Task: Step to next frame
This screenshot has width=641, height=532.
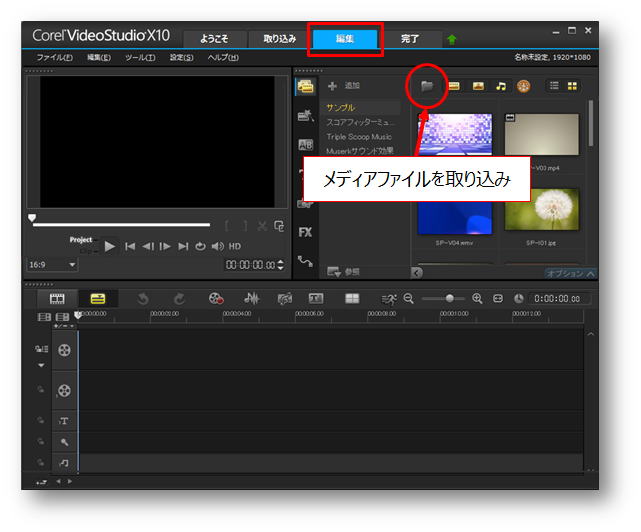Action: coord(165,246)
